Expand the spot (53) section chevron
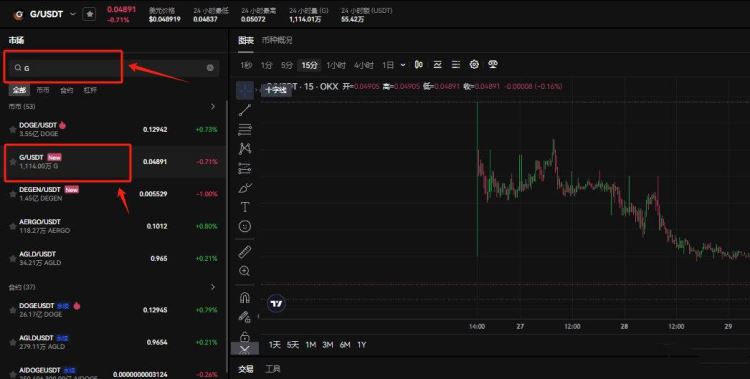This screenshot has width=750, height=379. 213,106
